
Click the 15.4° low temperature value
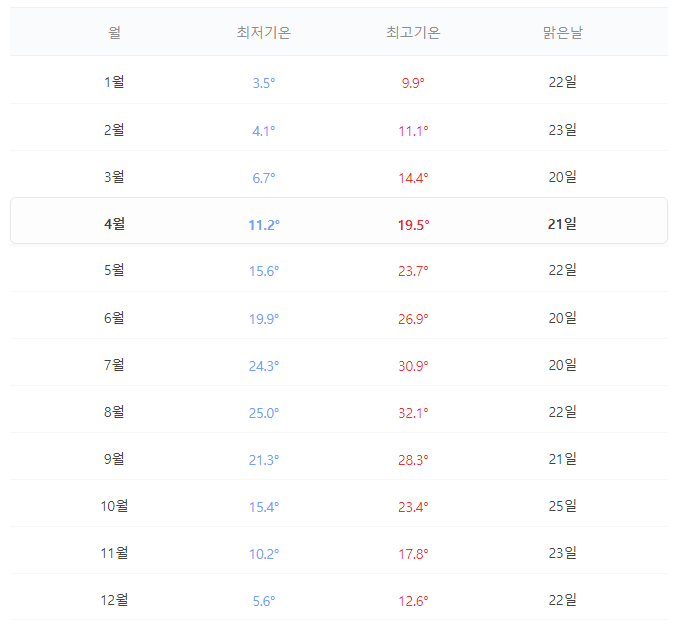point(264,507)
